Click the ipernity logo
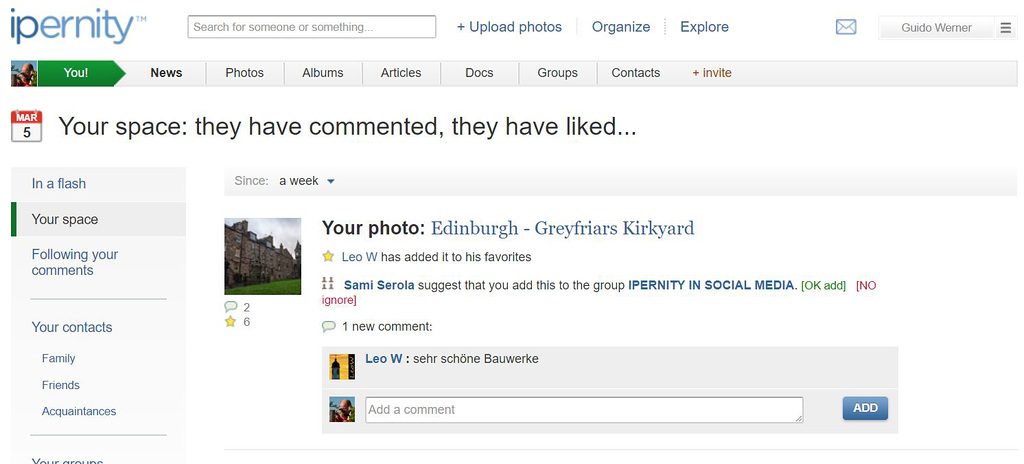Screen dimensions: 1024x464 (x=78, y=27)
